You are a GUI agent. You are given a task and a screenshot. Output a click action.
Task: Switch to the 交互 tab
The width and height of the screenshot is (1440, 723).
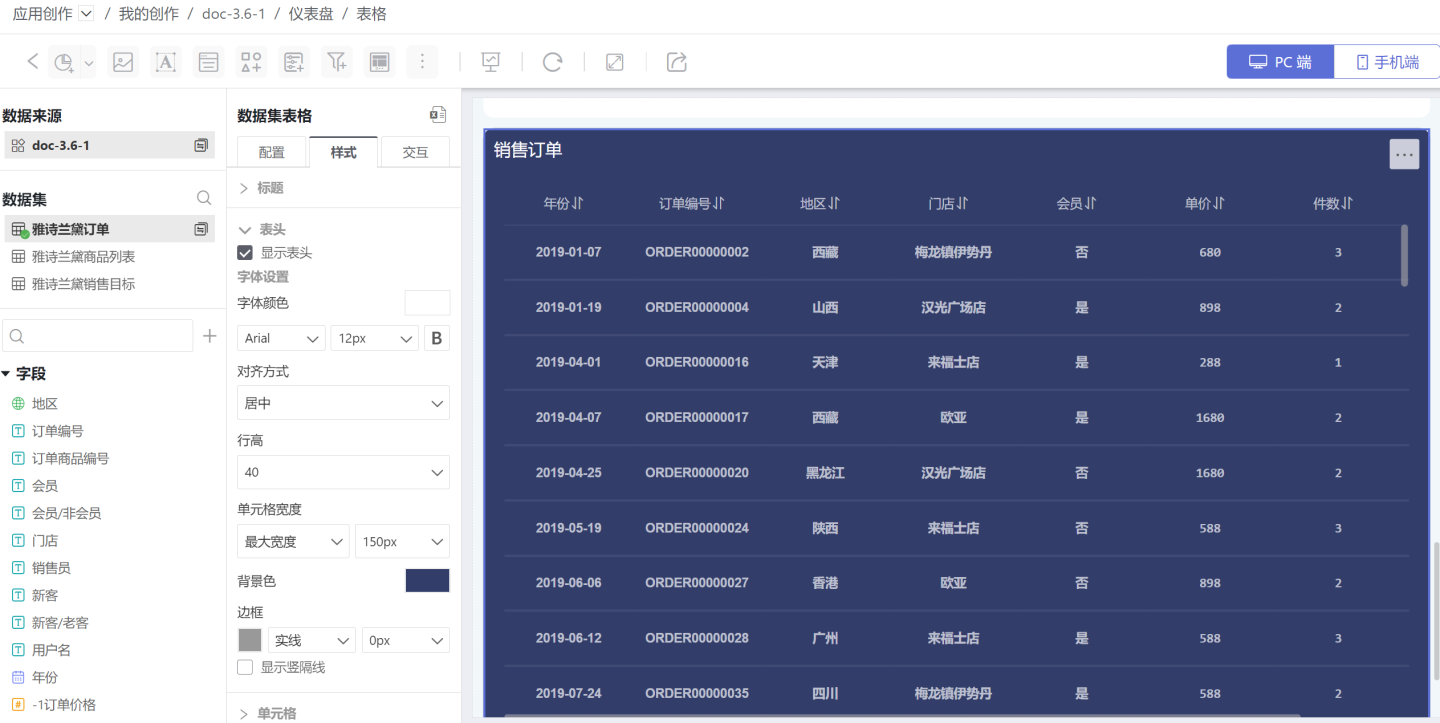pyautogui.click(x=415, y=152)
